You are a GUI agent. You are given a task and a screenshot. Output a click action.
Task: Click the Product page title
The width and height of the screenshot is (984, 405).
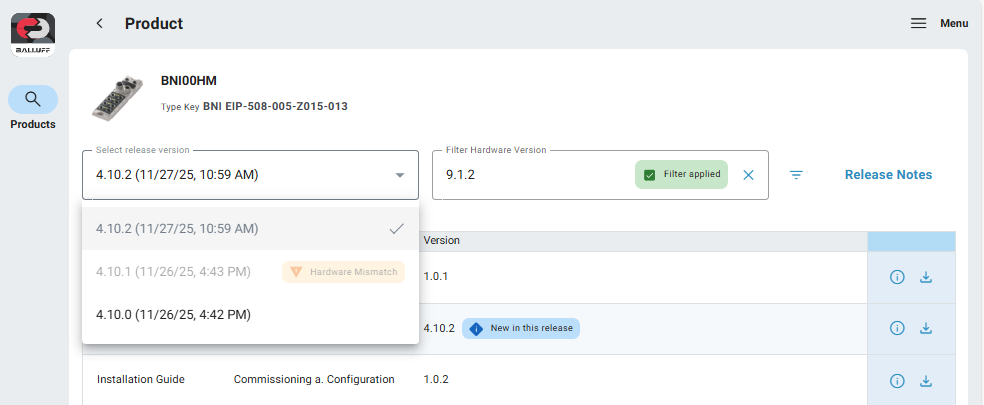(x=154, y=24)
